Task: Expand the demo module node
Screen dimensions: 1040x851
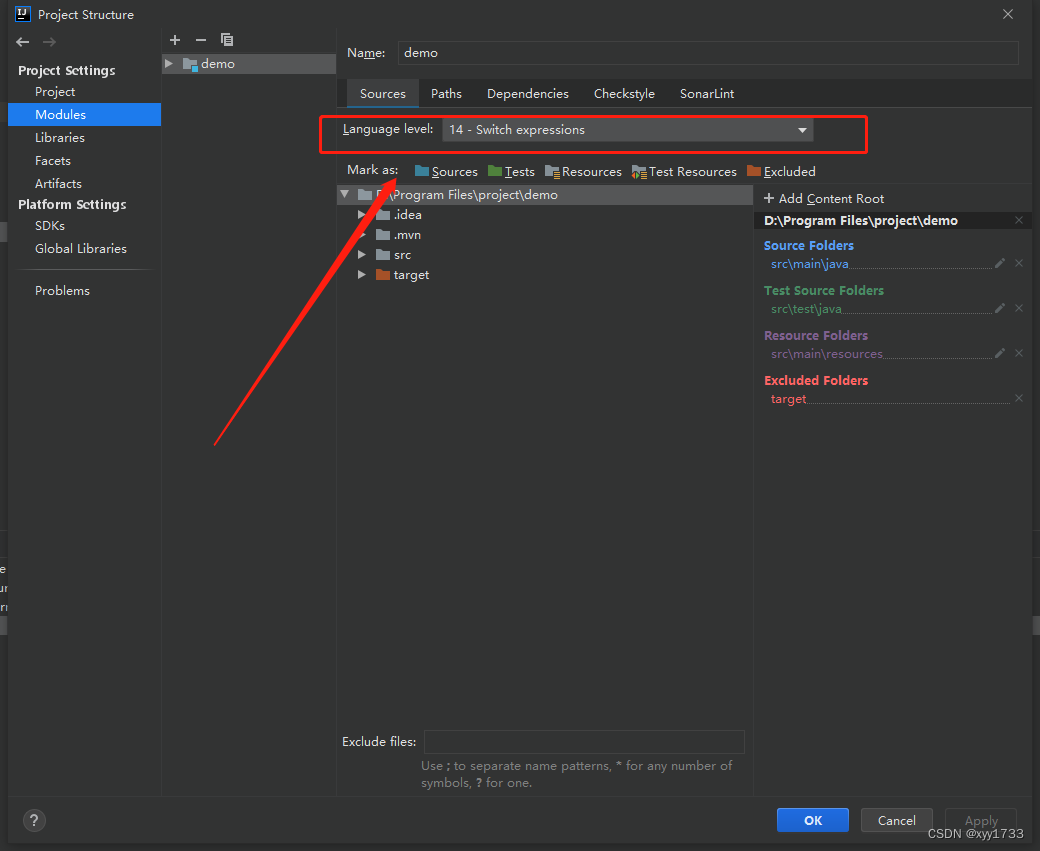Action: click(169, 64)
